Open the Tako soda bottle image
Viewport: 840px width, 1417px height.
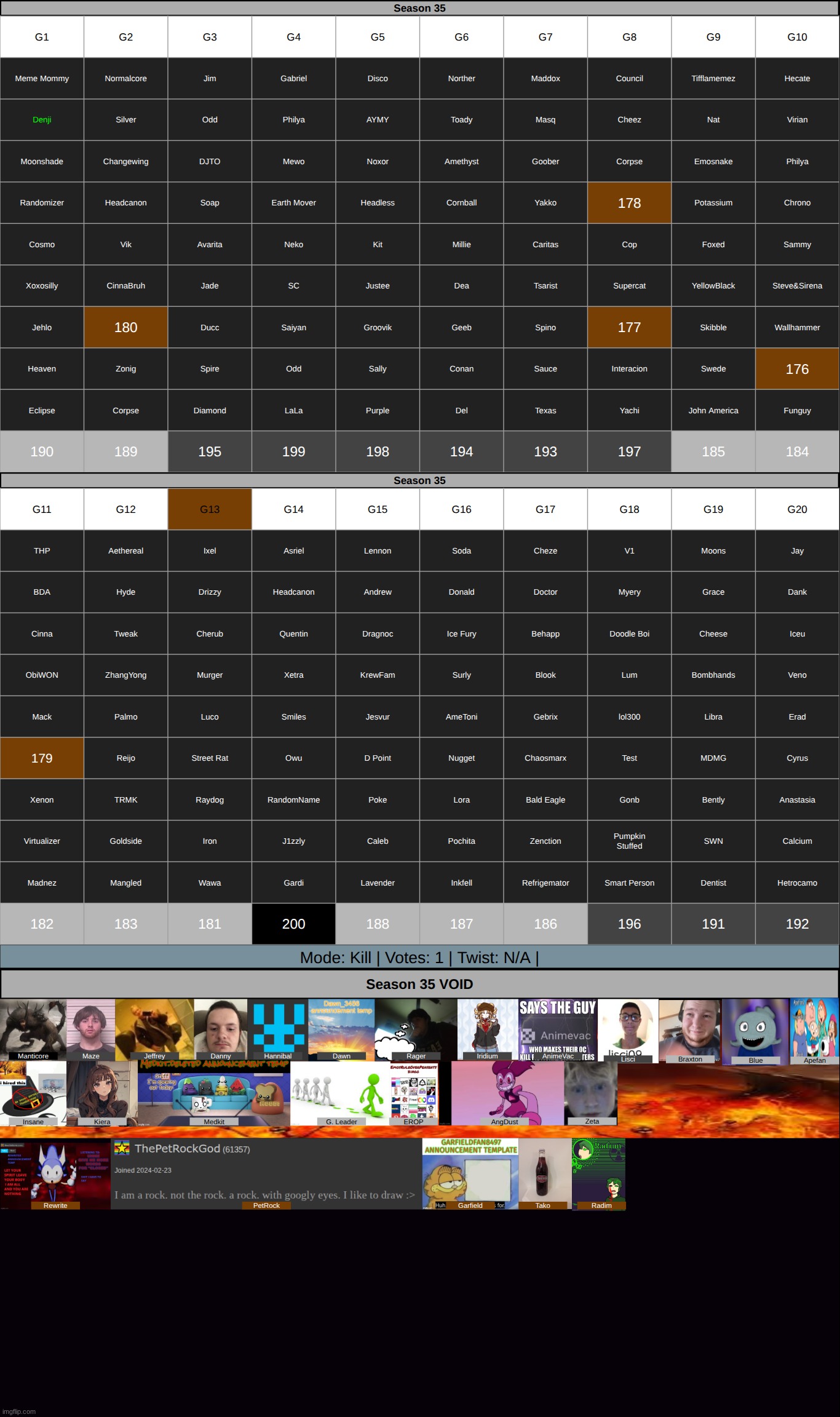point(544,1173)
